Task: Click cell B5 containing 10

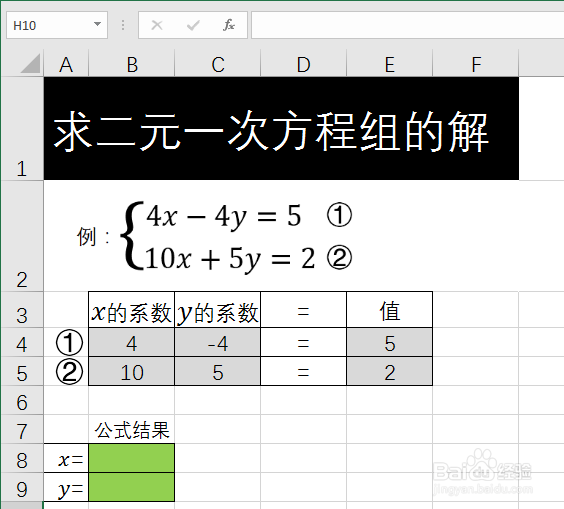Action: click(132, 372)
